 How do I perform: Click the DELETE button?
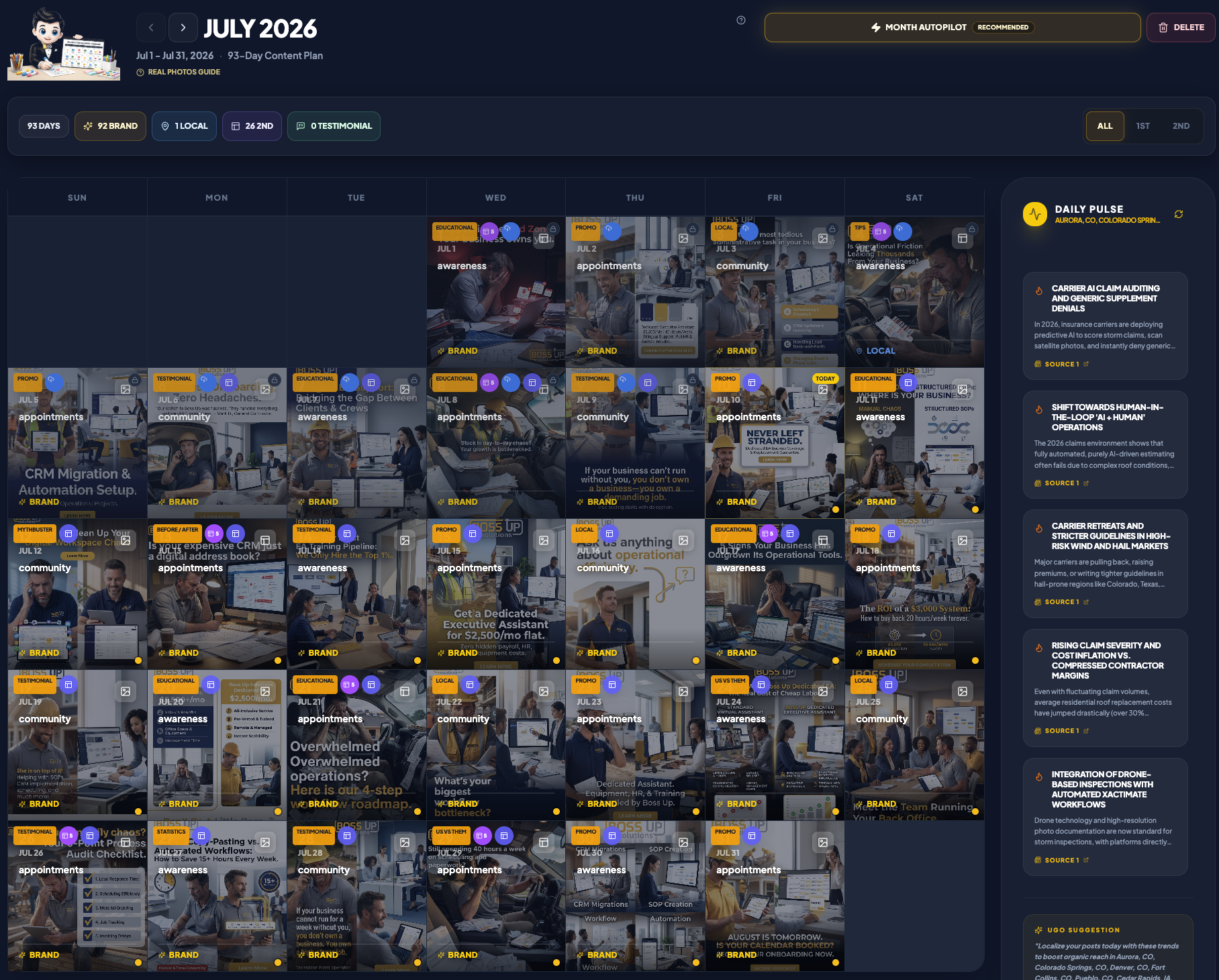1181,28
